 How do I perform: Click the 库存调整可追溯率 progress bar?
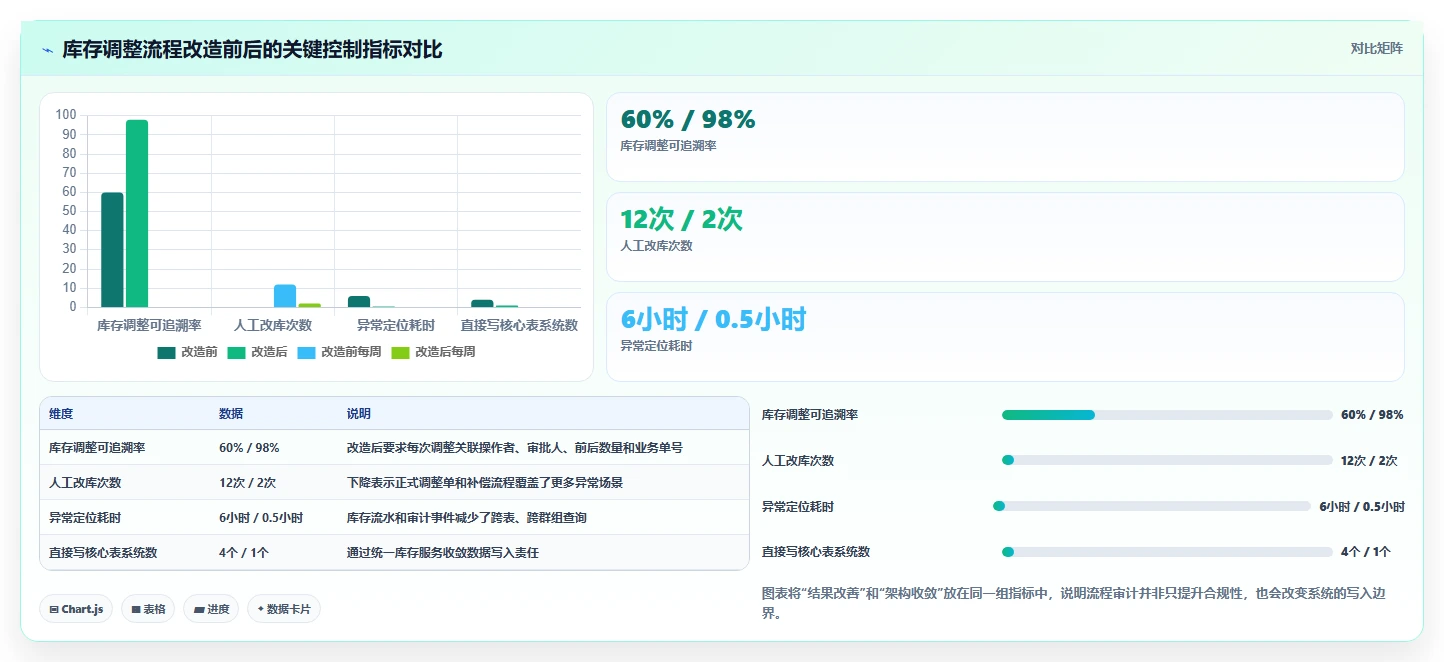tap(1167, 415)
